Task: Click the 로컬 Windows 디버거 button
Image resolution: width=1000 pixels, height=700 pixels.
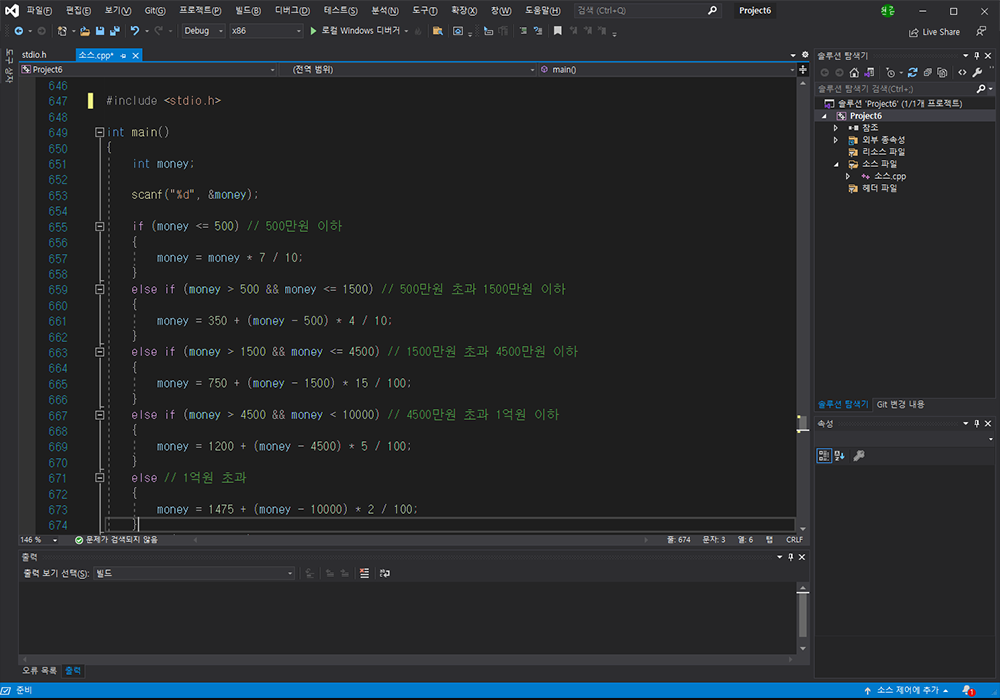Action: pyautogui.click(x=360, y=31)
